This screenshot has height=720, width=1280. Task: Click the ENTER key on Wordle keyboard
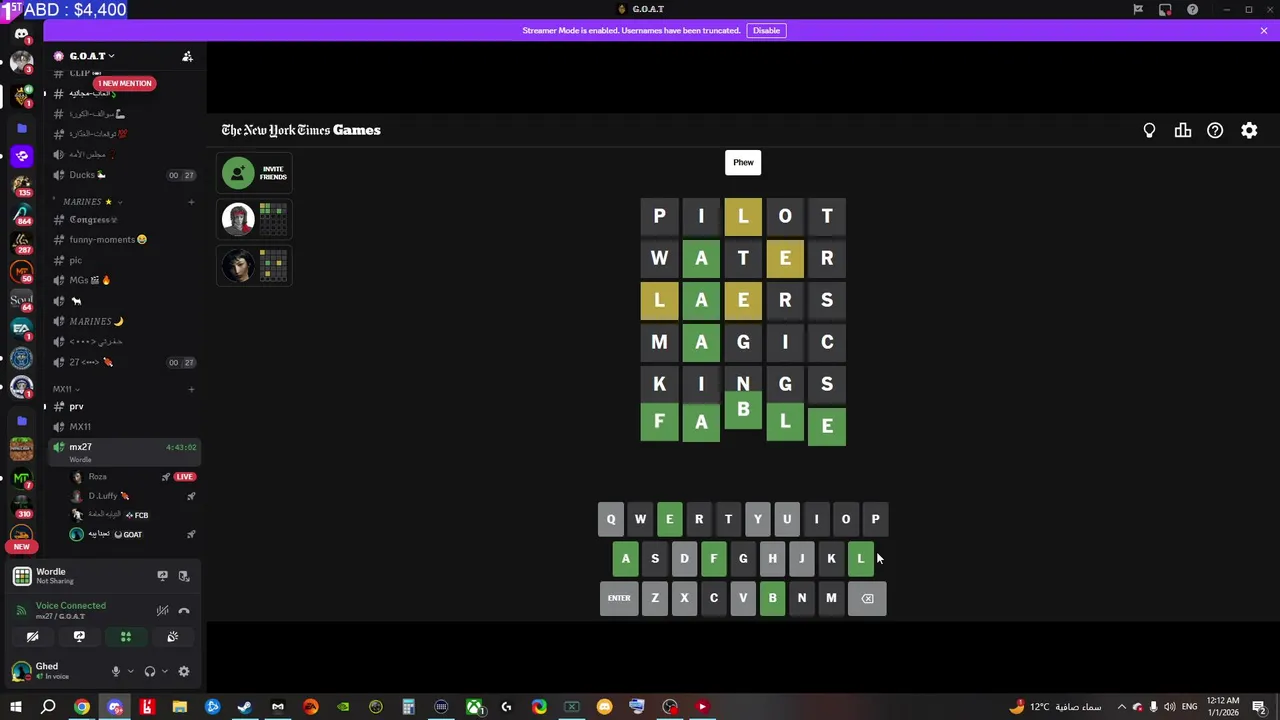[x=619, y=598]
